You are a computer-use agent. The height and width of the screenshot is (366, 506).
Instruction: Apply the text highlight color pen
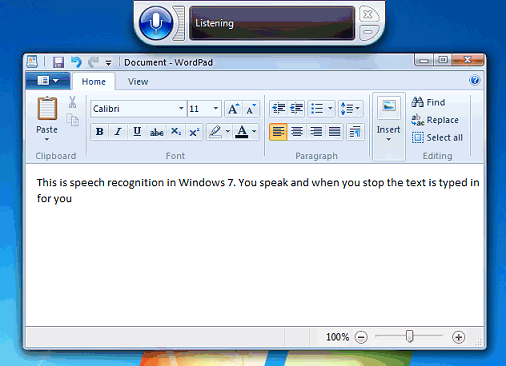[215, 132]
